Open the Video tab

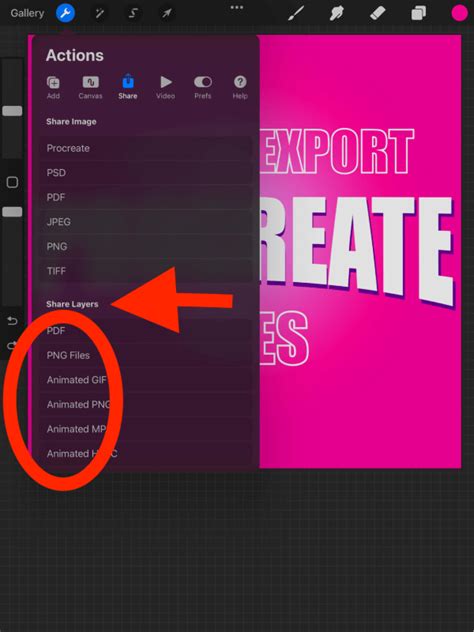pyautogui.click(x=165, y=87)
